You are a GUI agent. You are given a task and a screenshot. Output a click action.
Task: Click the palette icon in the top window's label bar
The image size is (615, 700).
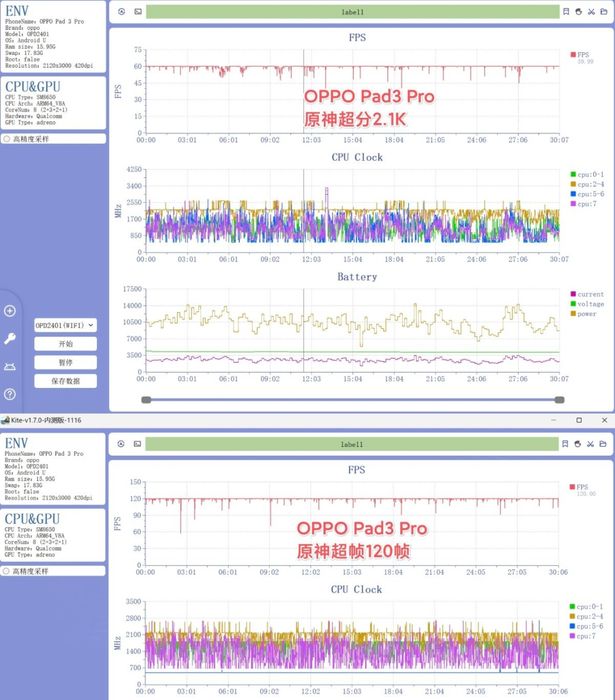[x=578, y=12]
